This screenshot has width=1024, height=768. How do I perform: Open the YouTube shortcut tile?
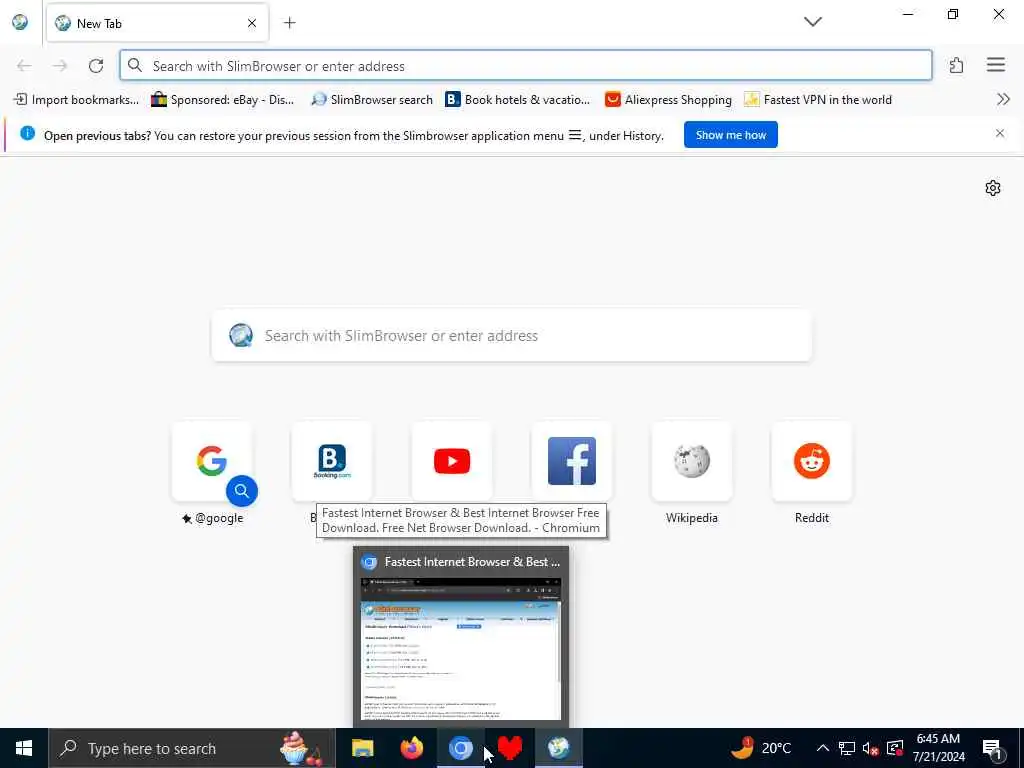[451, 461]
